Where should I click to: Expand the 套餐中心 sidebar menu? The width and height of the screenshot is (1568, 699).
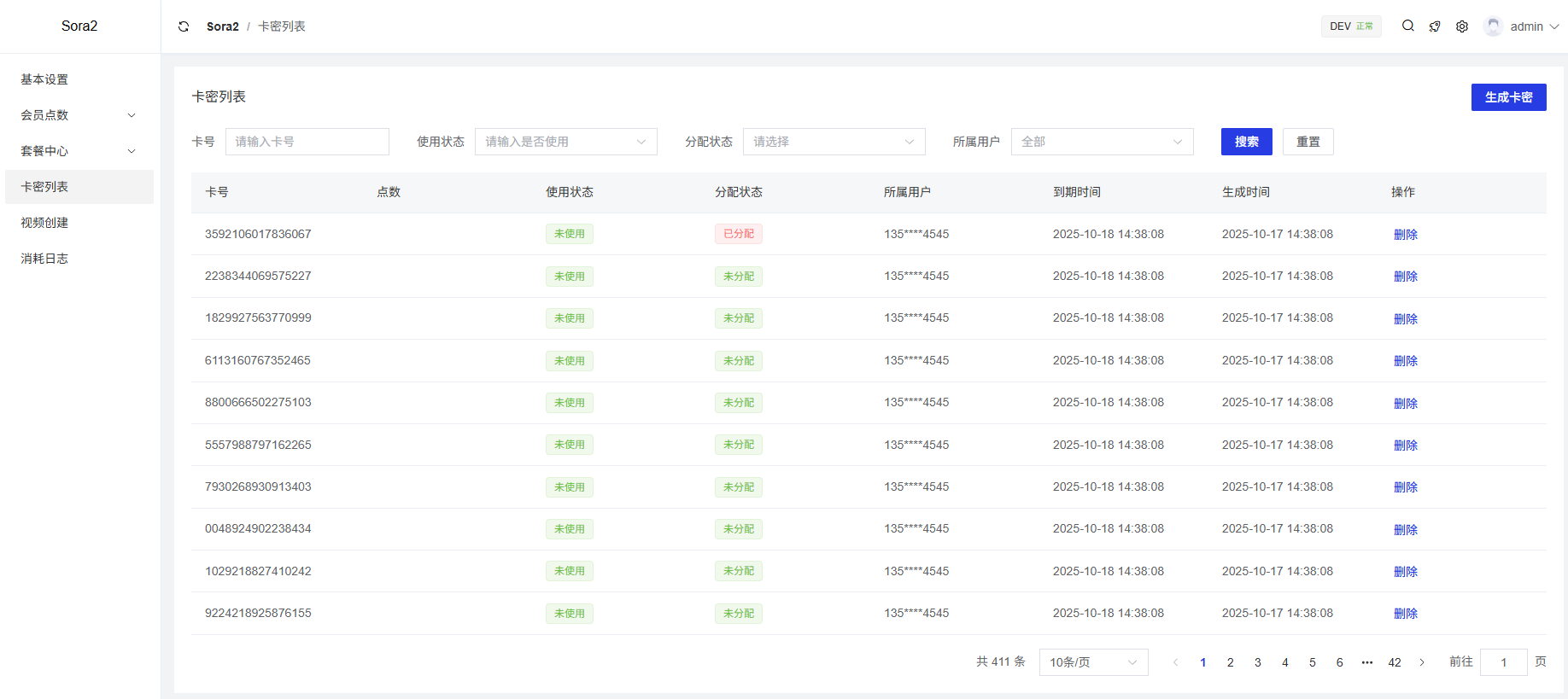coord(79,151)
